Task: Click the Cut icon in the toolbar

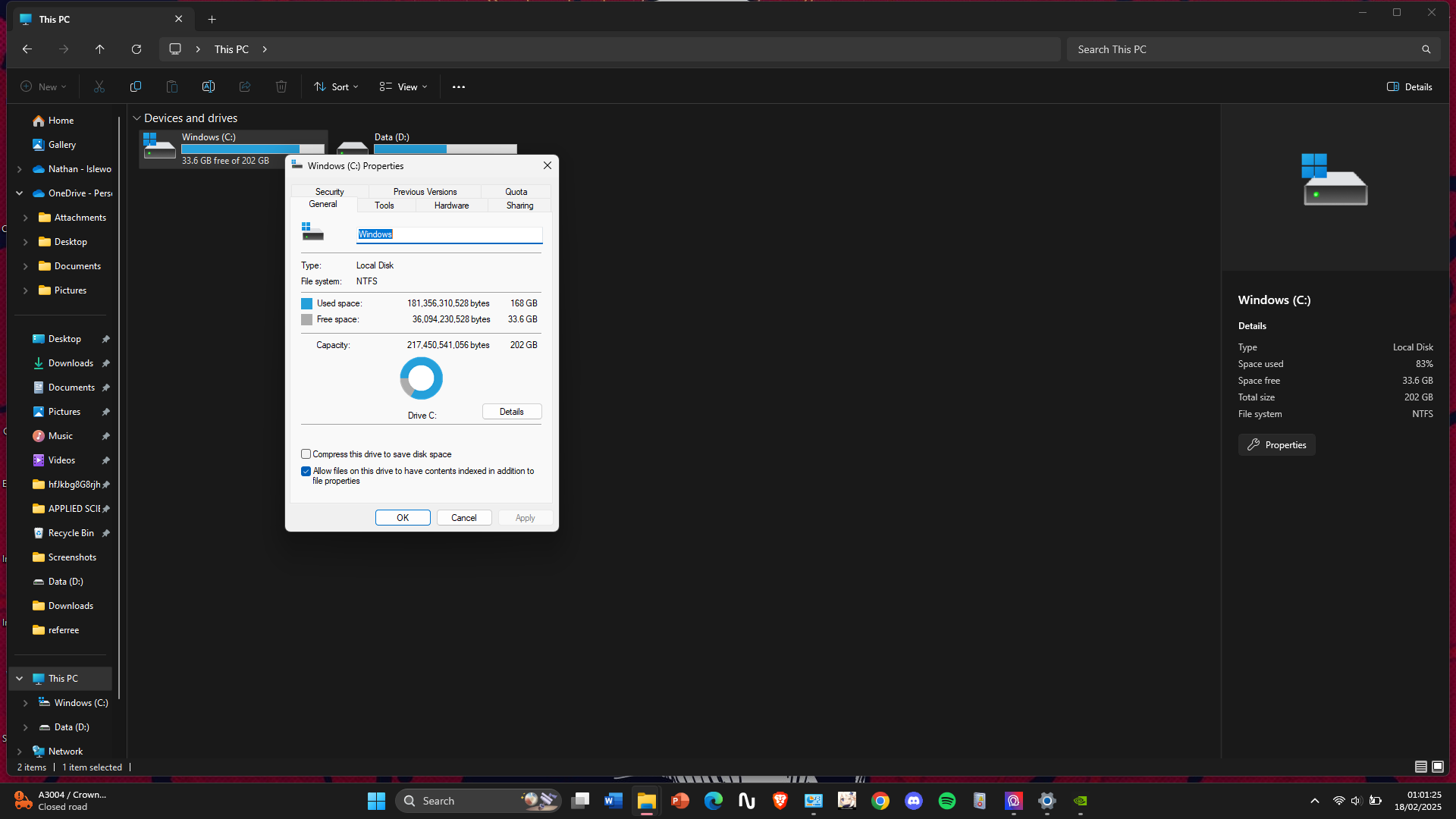Action: (99, 86)
